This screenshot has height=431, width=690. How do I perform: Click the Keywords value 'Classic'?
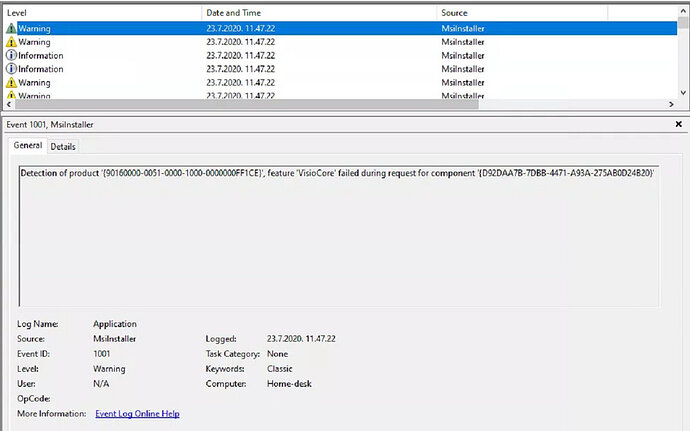(279, 369)
